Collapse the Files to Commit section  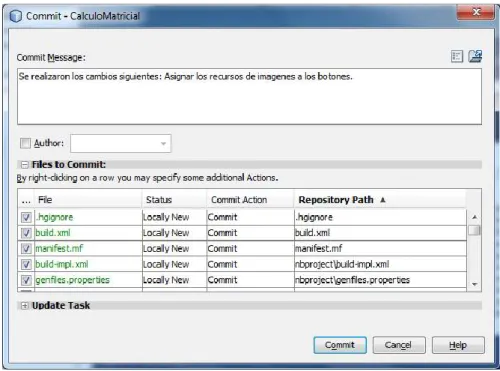24,165
